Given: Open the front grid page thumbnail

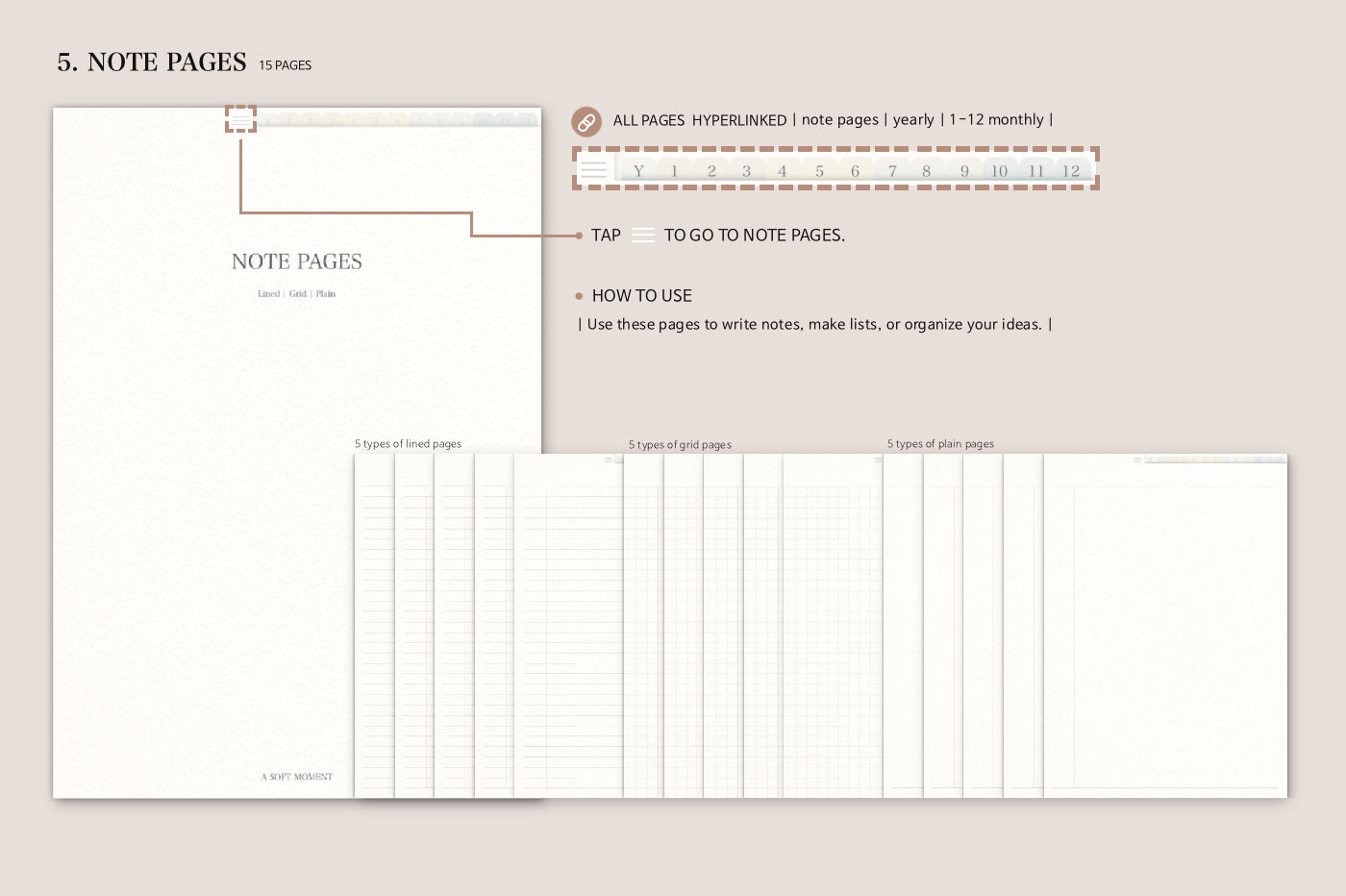Looking at the screenshot, I should [832, 625].
